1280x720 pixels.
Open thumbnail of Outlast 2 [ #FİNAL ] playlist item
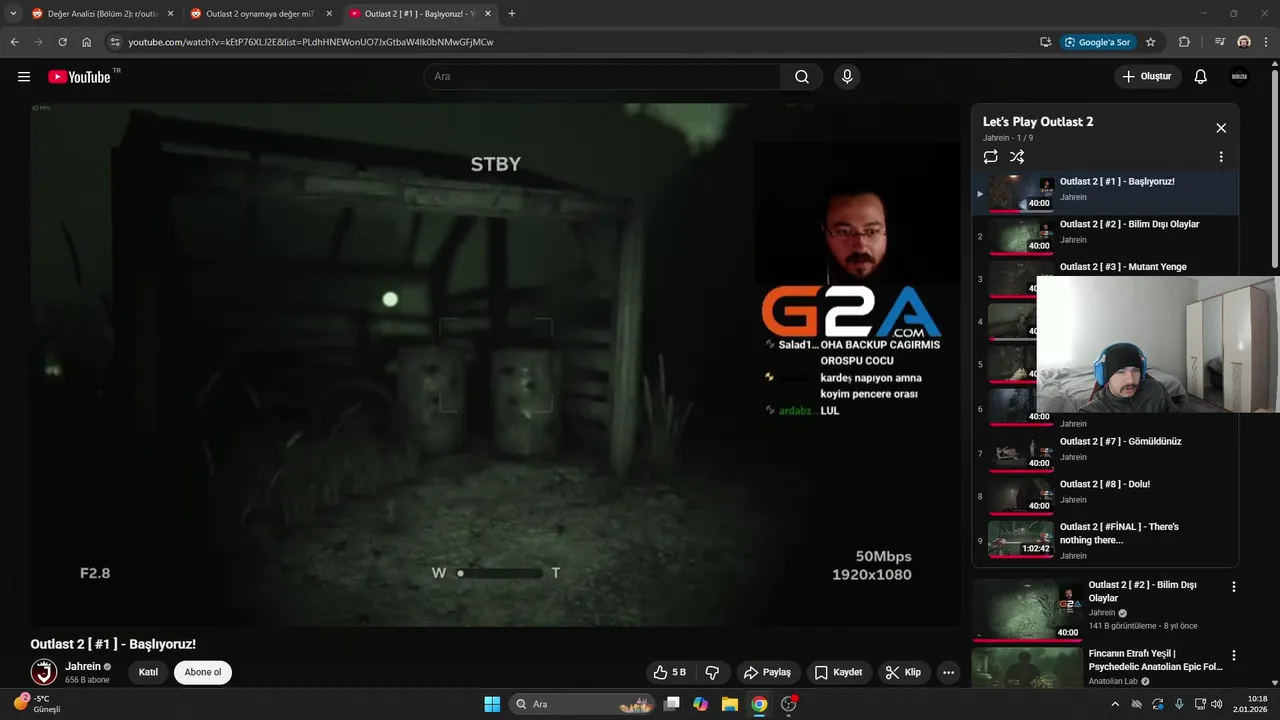point(1021,539)
